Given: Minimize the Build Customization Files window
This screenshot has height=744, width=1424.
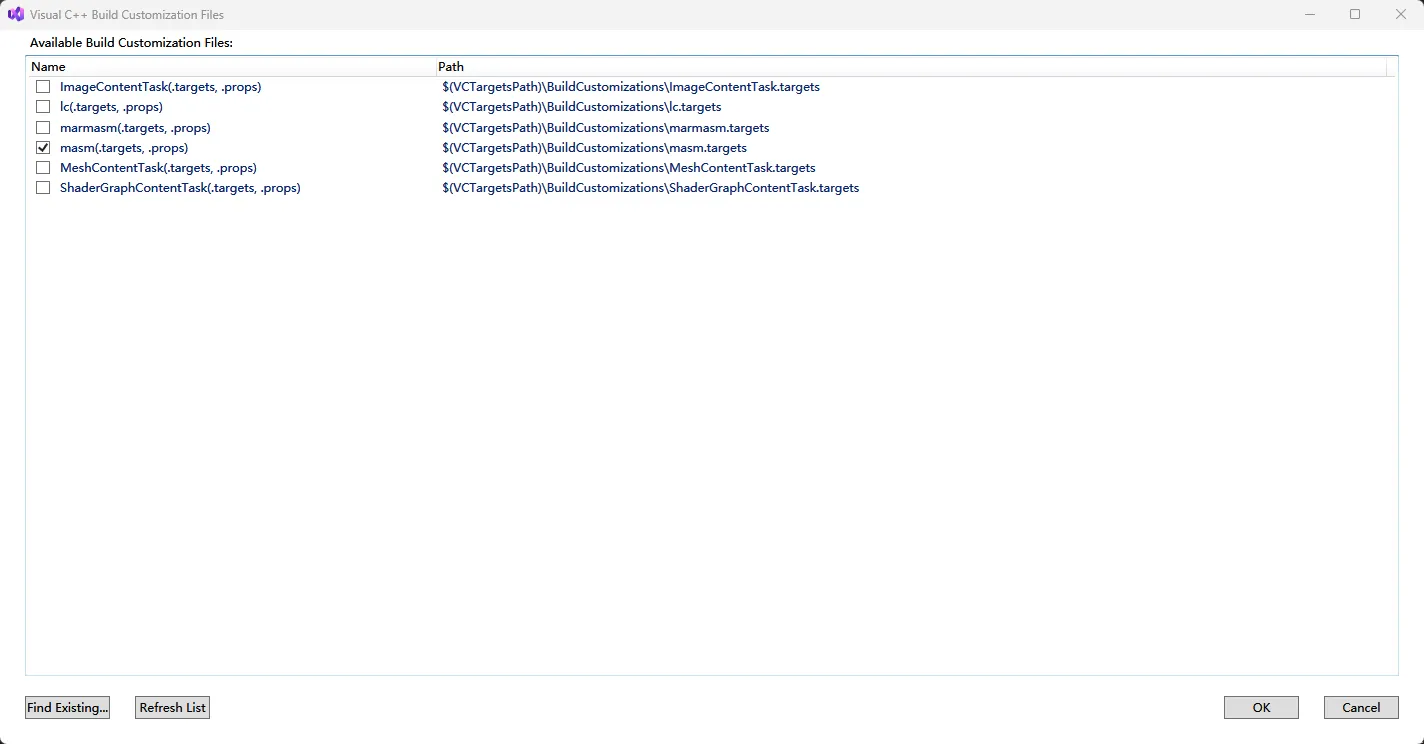Looking at the screenshot, I should click(1310, 14).
